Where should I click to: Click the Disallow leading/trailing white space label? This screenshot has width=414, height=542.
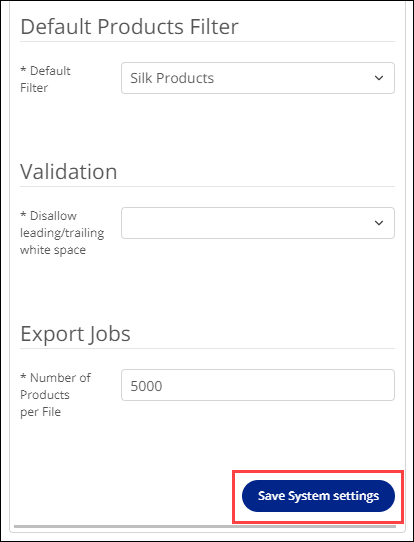(62, 233)
